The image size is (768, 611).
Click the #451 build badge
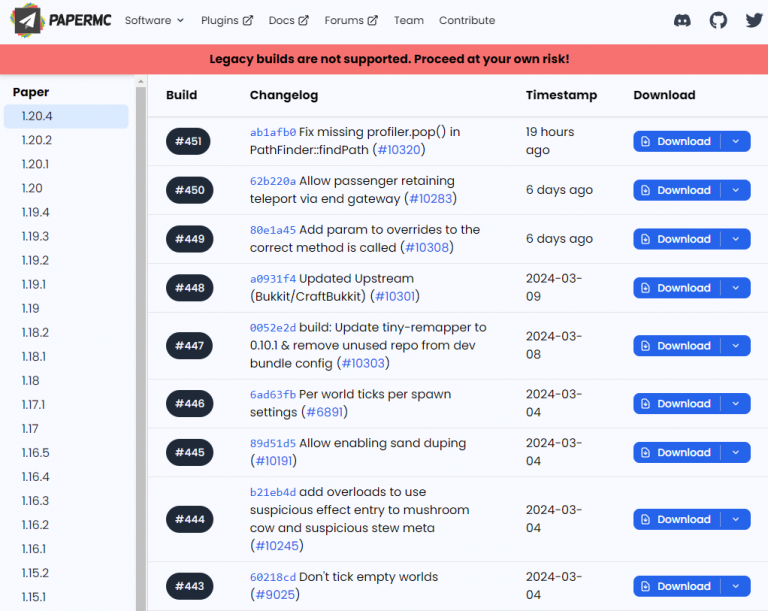[188, 141]
